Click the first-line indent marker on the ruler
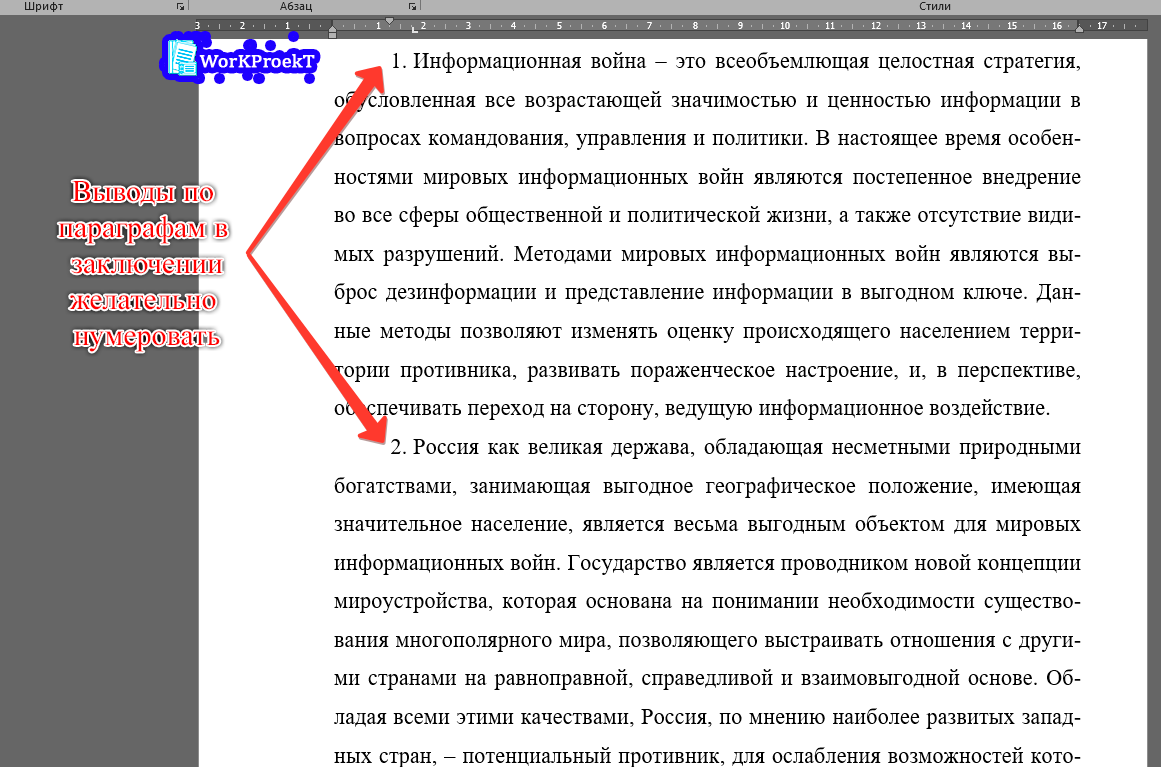The height and width of the screenshot is (767, 1161). [389, 19]
